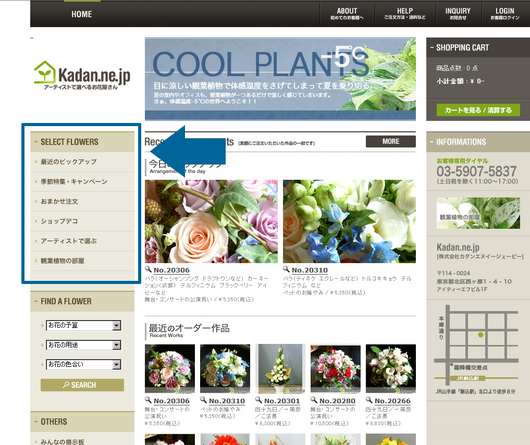Click the green cart checkout button

[478, 110]
